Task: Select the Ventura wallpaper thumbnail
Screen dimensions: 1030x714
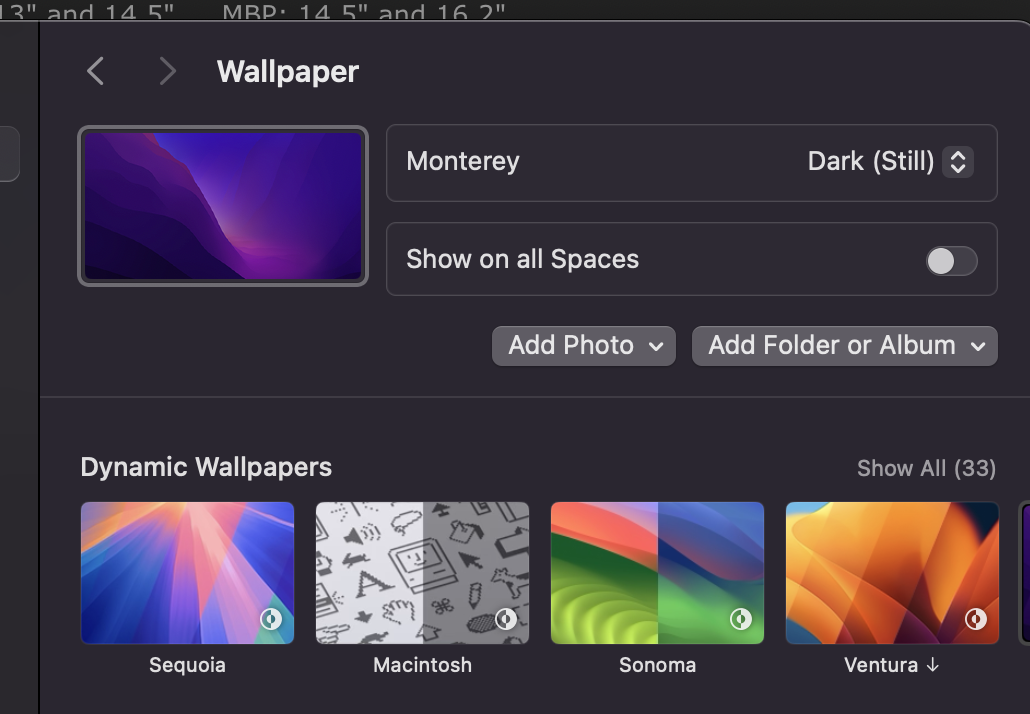Action: tap(892, 573)
